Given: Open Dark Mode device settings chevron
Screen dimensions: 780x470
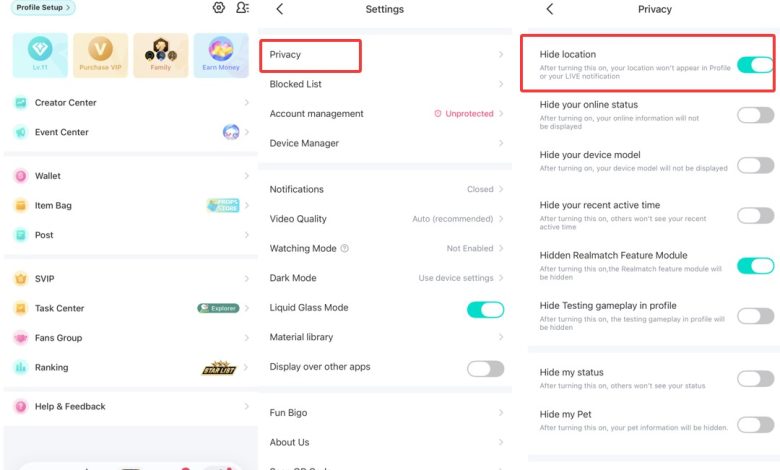Looking at the screenshot, I should click(501, 278).
